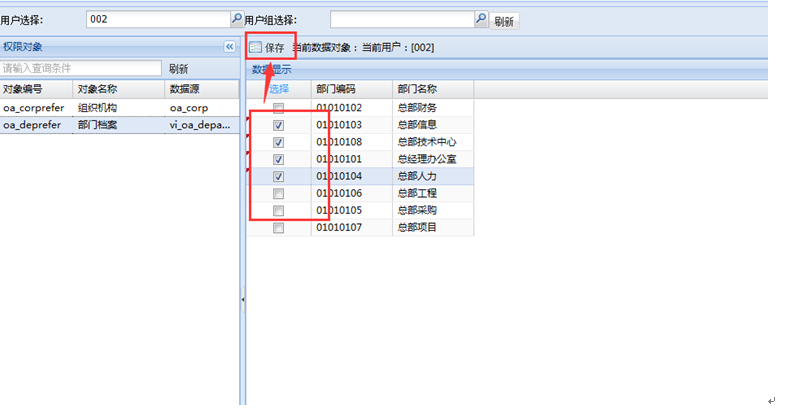Check the checkbox for 总部工程
This screenshot has height=414, width=812.
coord(279,193)
